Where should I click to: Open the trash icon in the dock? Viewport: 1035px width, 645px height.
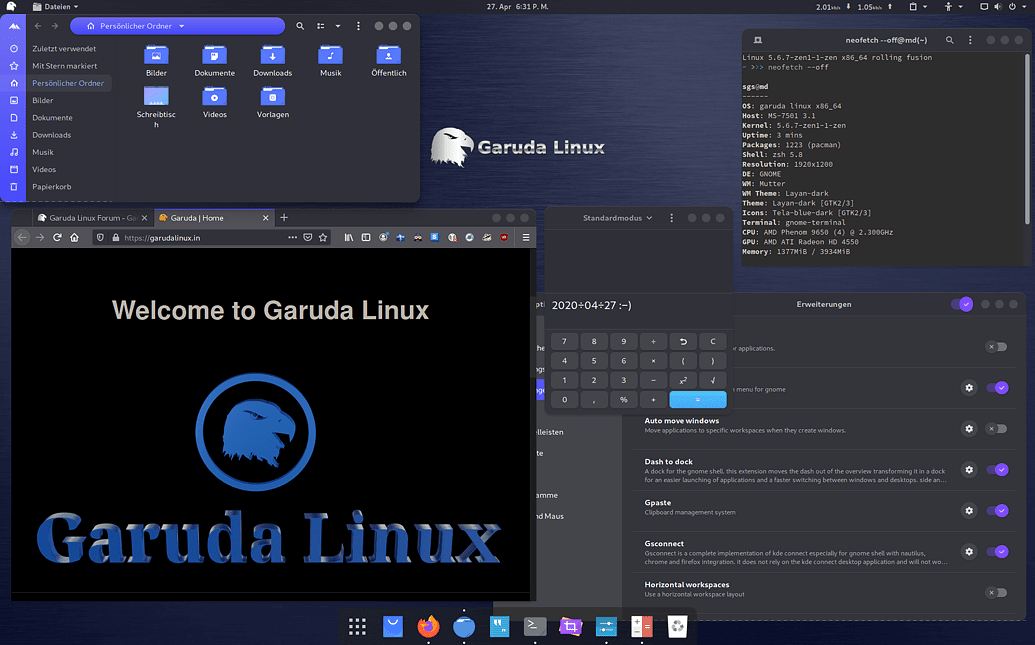(677, 627)
